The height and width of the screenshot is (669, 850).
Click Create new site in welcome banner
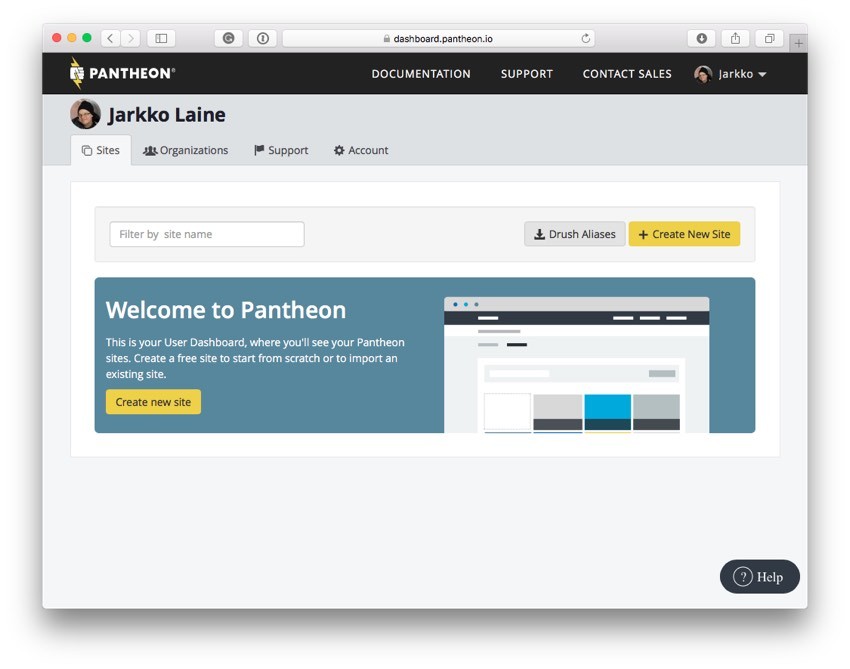(153, 402)
